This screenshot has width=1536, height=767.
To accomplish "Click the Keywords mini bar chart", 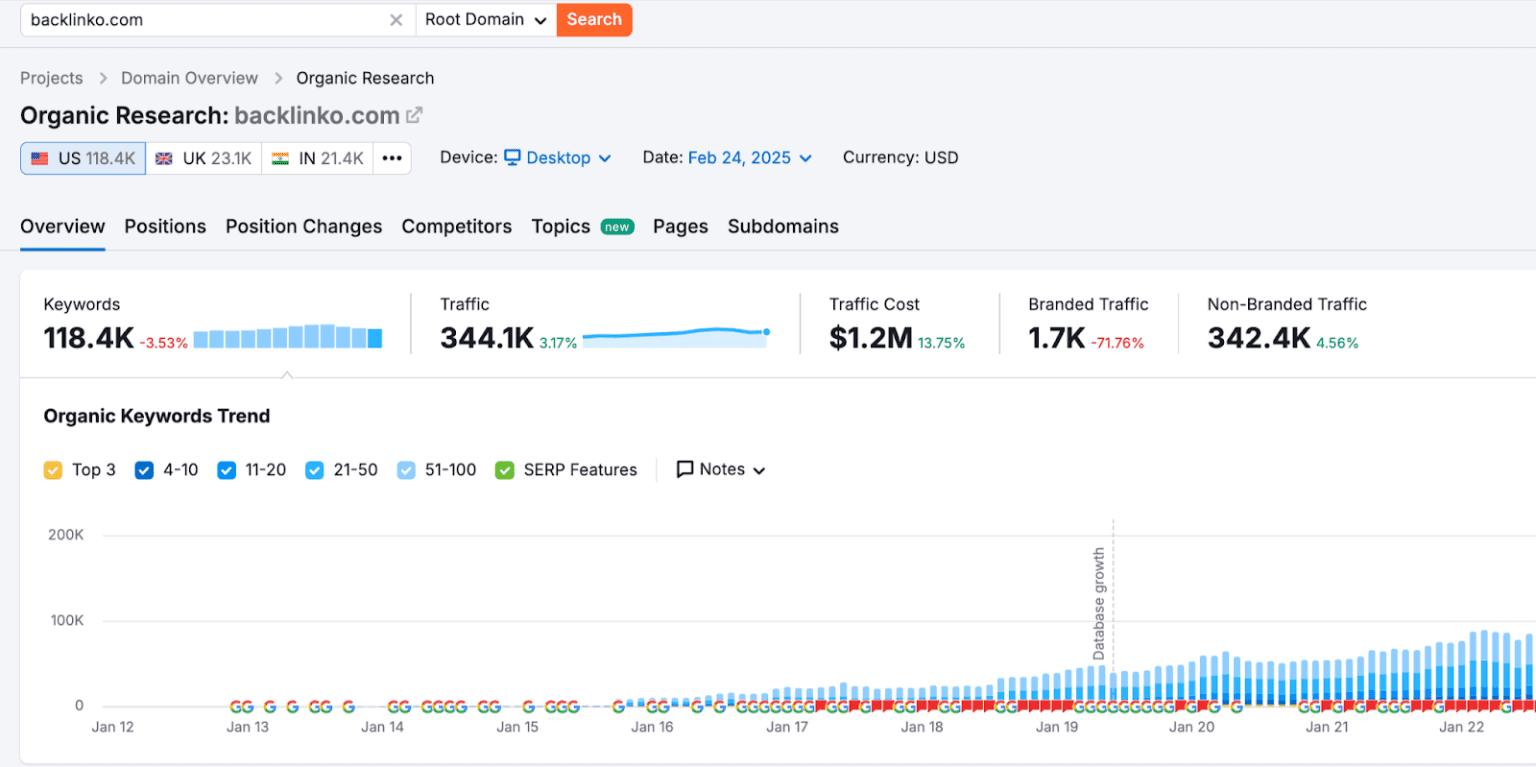I will point(288,337).
